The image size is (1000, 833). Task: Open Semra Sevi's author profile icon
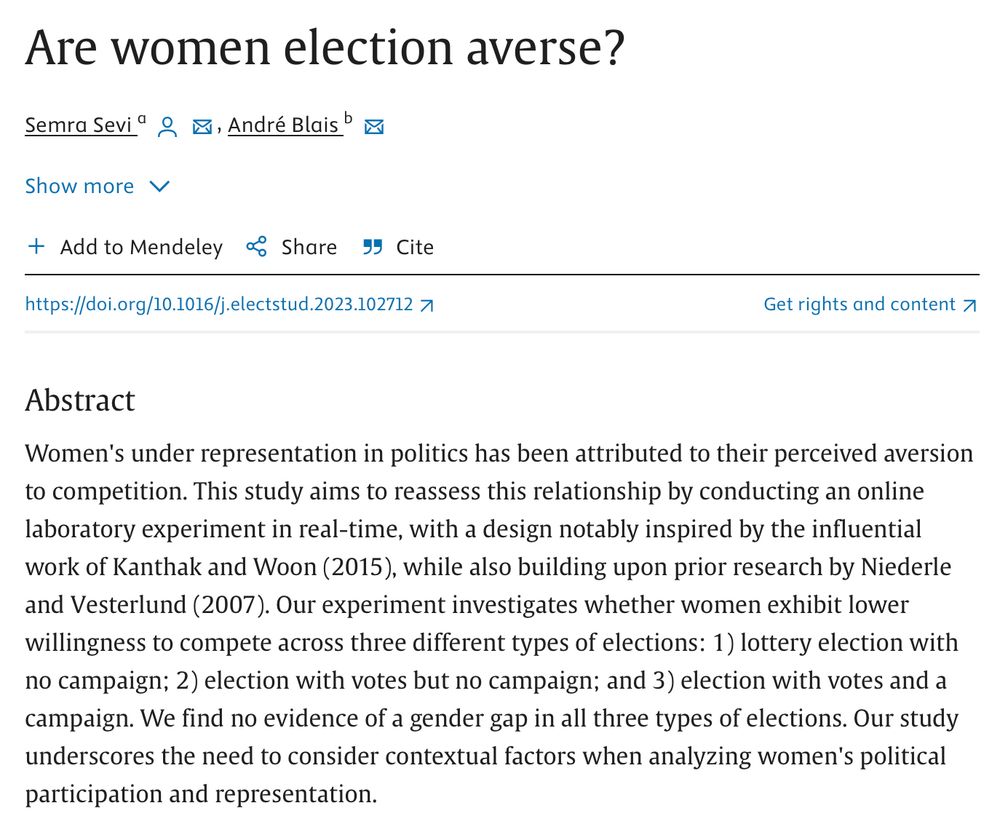click(168, 127)
